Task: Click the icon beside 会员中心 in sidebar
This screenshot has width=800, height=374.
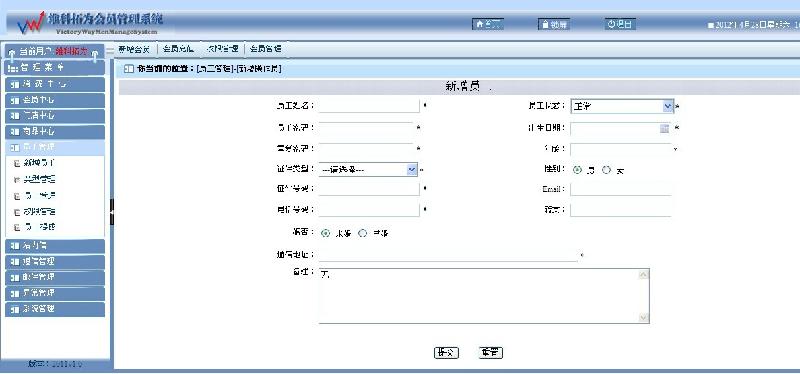Action: 15,100
